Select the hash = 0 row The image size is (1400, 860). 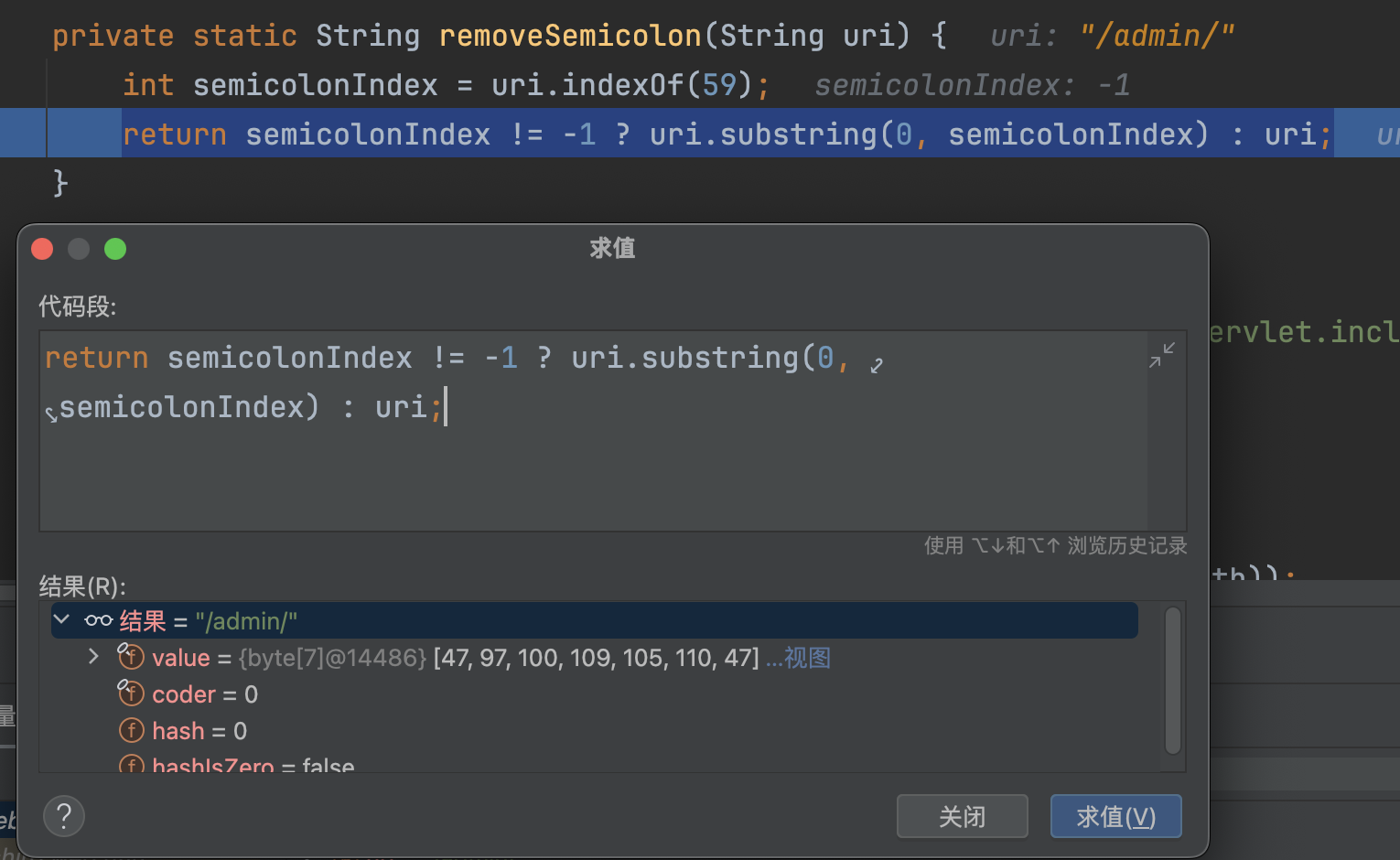click(199, 731)
